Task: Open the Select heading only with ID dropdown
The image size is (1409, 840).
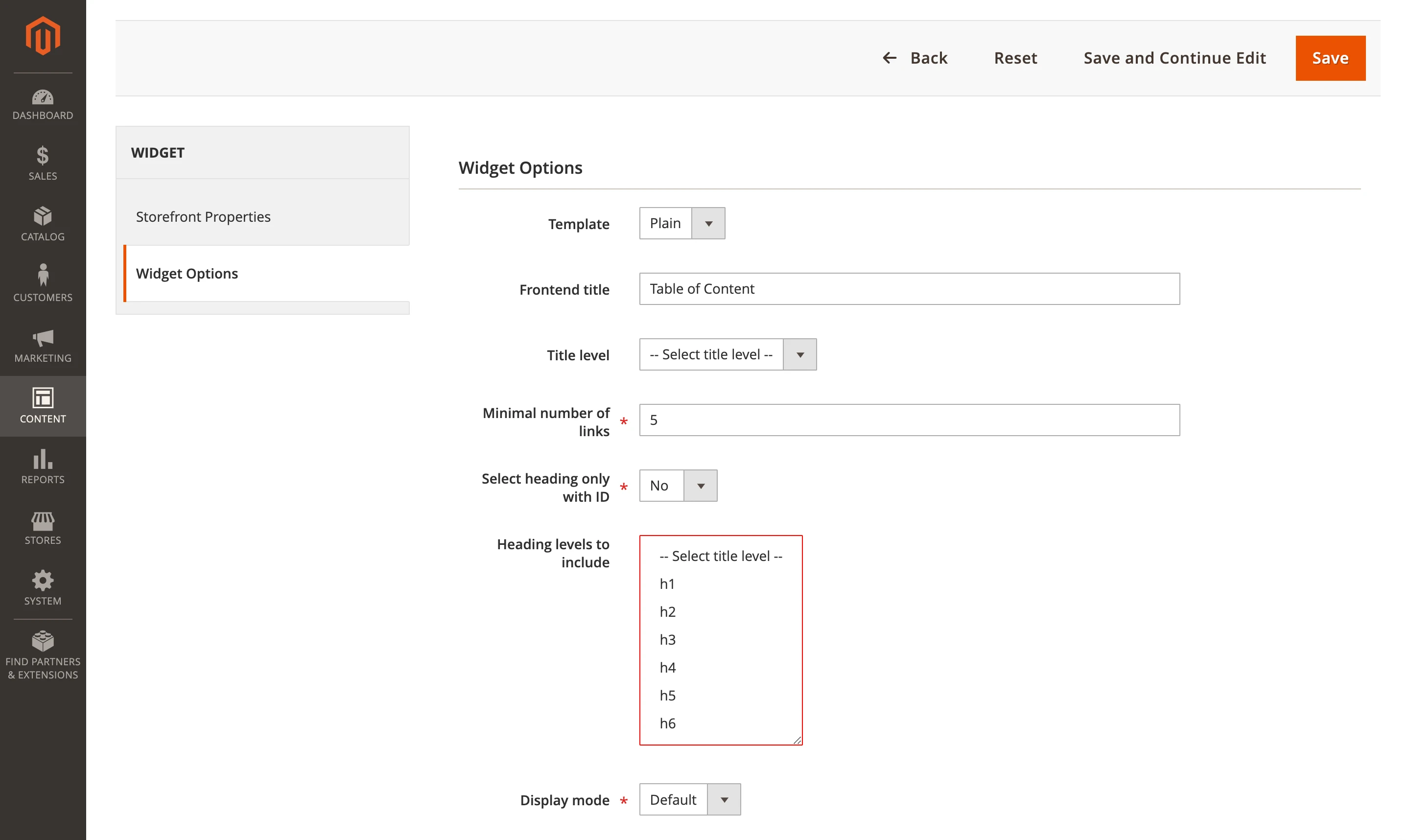Action: point(678,486)
